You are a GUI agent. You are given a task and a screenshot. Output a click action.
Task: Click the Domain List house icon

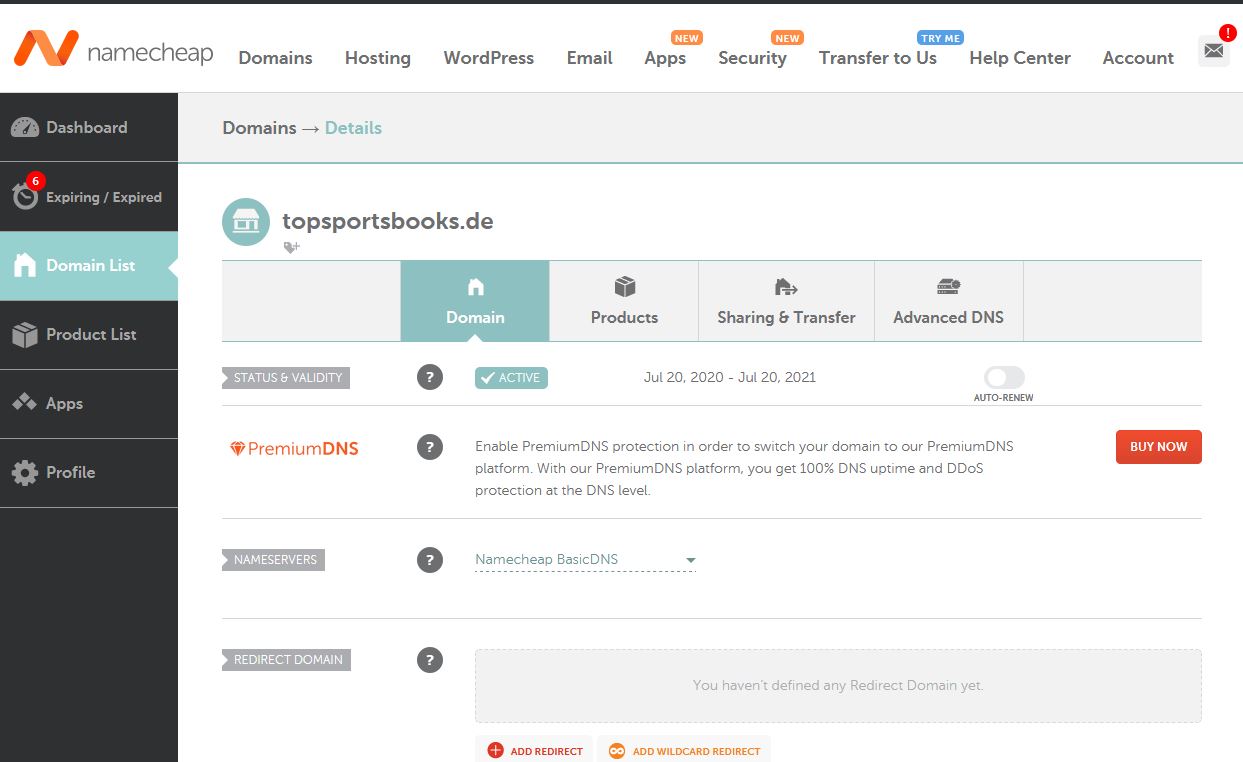(25, 265)
